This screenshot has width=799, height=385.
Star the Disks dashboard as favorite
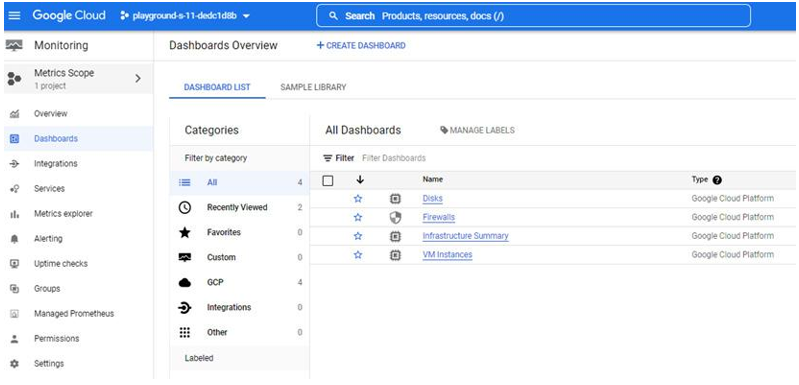click(358, 199)
